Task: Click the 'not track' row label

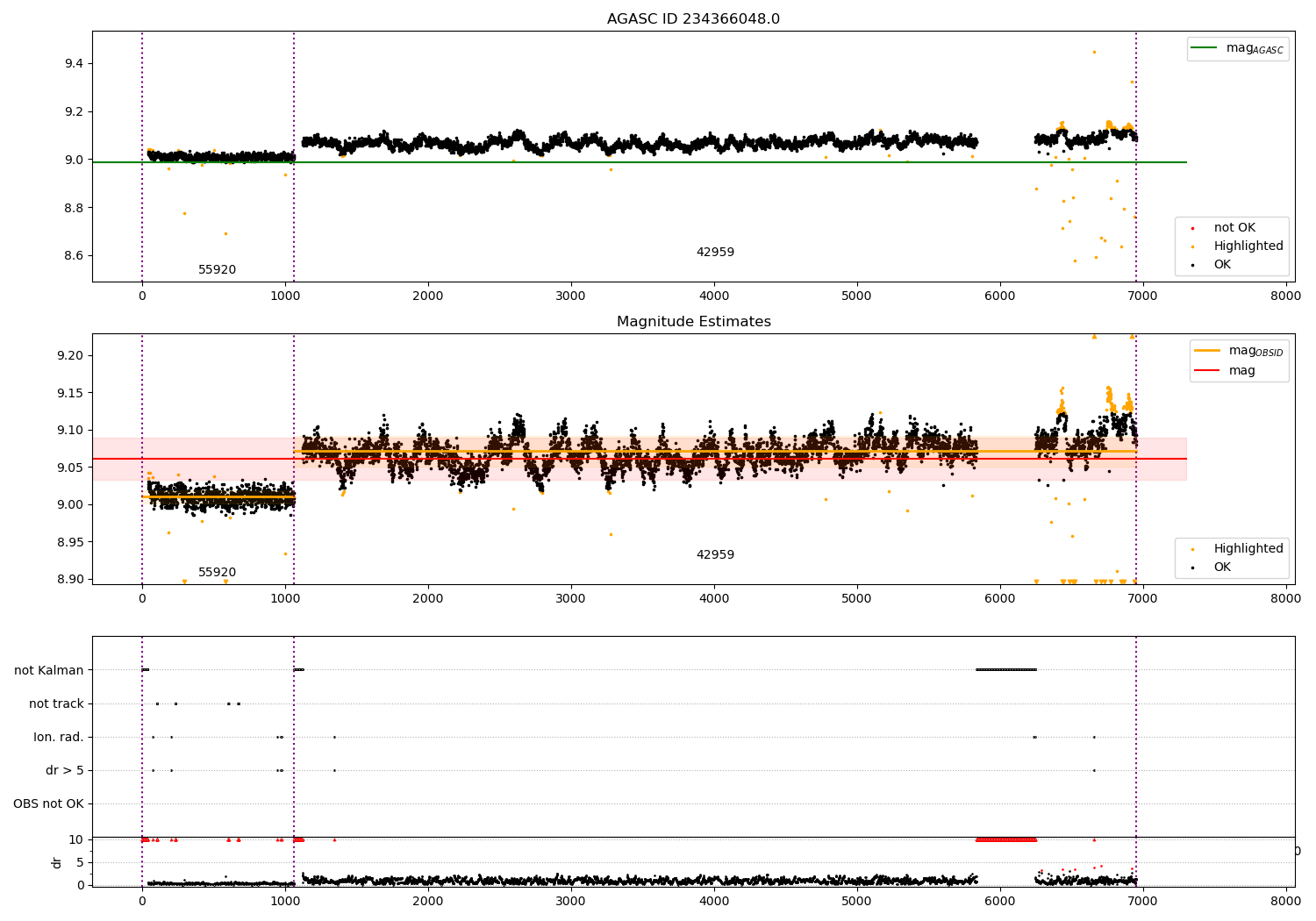Action: 56,704
